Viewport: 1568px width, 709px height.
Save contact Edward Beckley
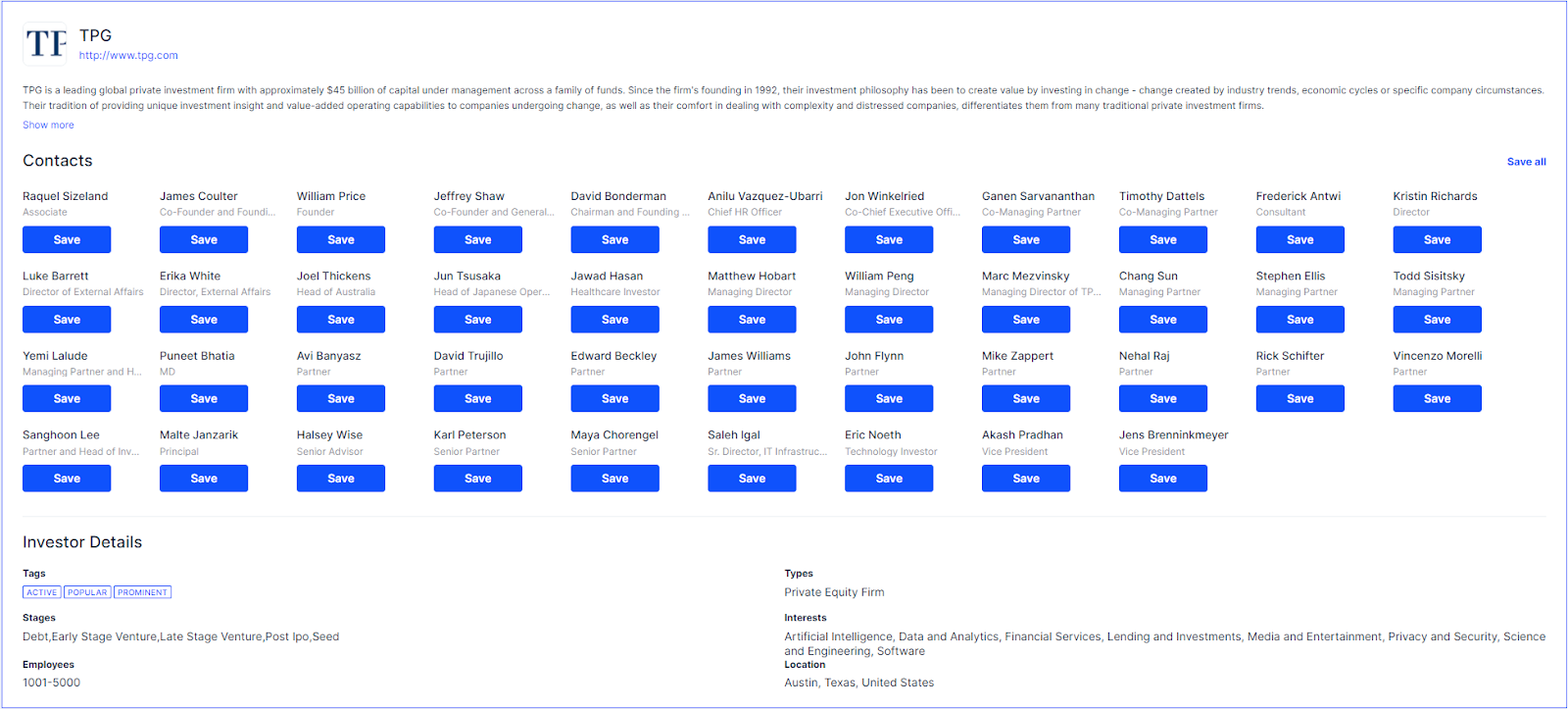(x=615, y=399)
